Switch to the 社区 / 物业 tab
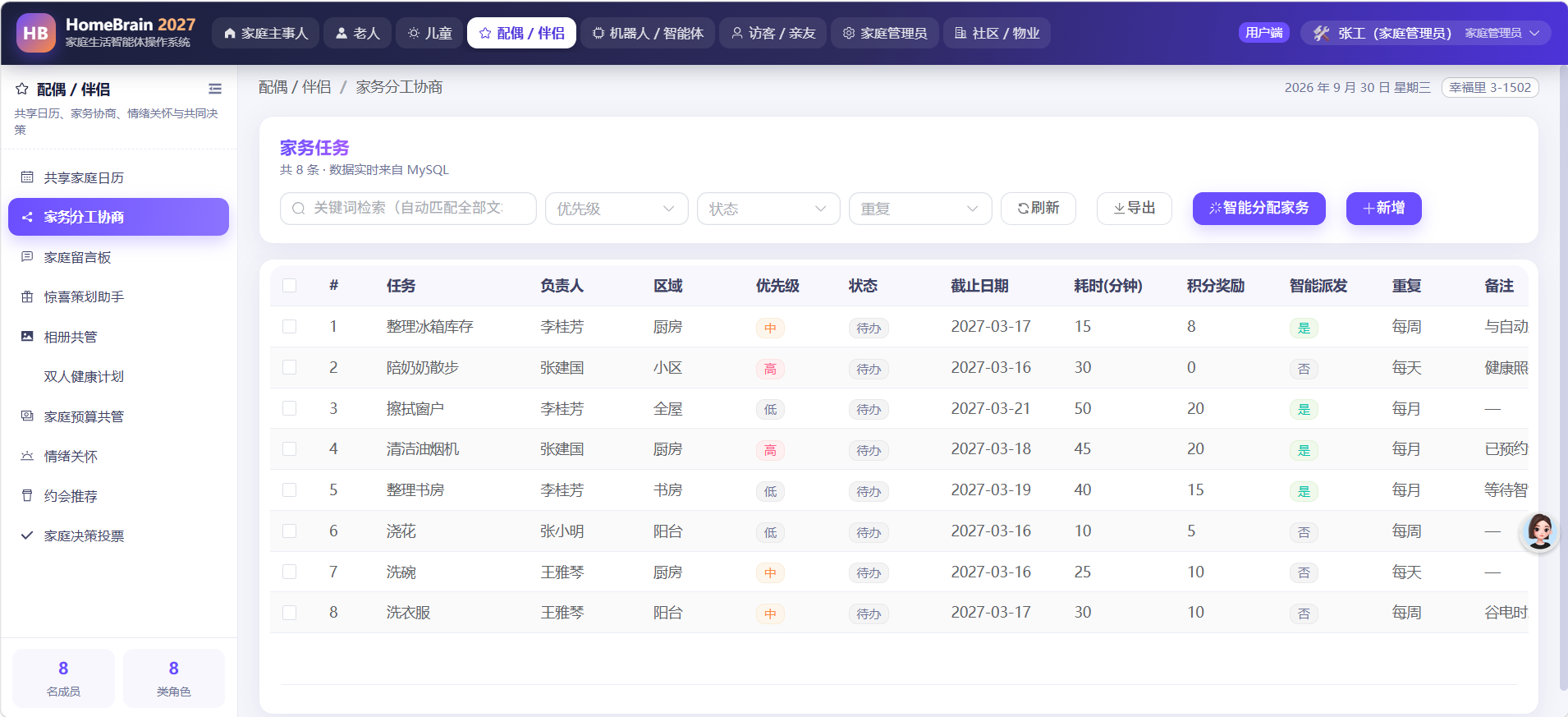 coord(997,33)
